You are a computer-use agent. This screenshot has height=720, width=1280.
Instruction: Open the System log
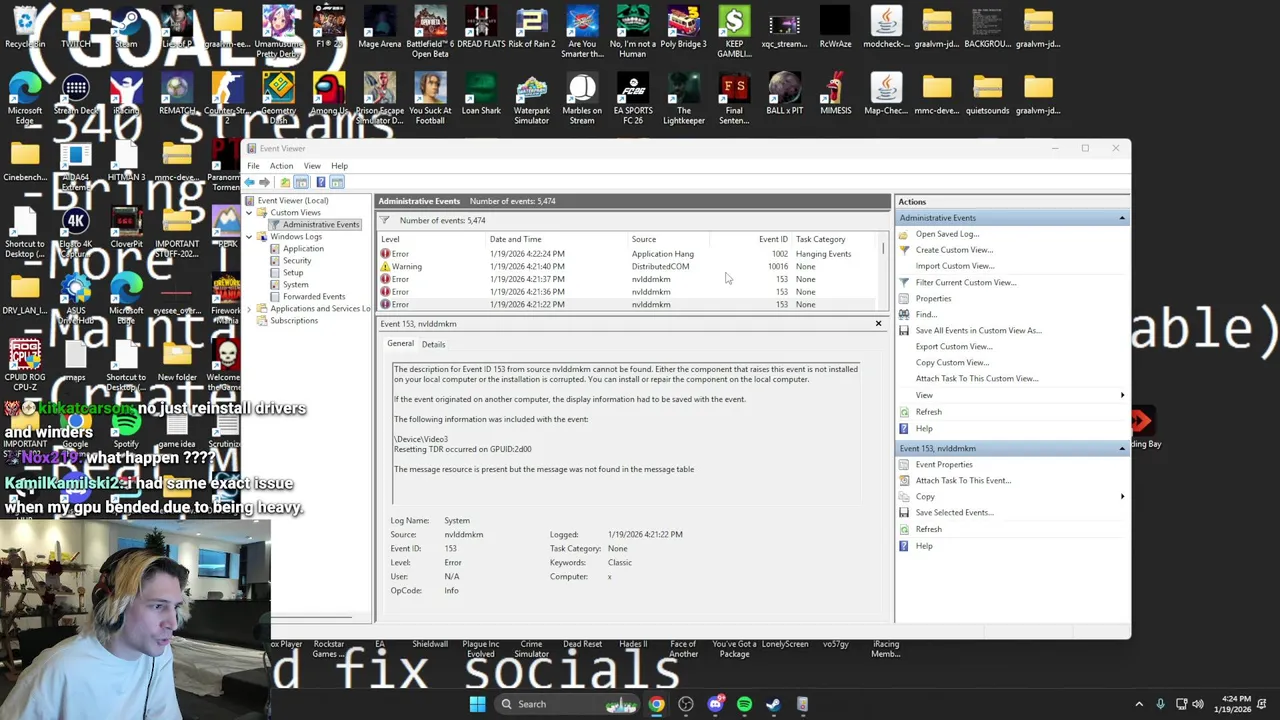coord(295,285)
